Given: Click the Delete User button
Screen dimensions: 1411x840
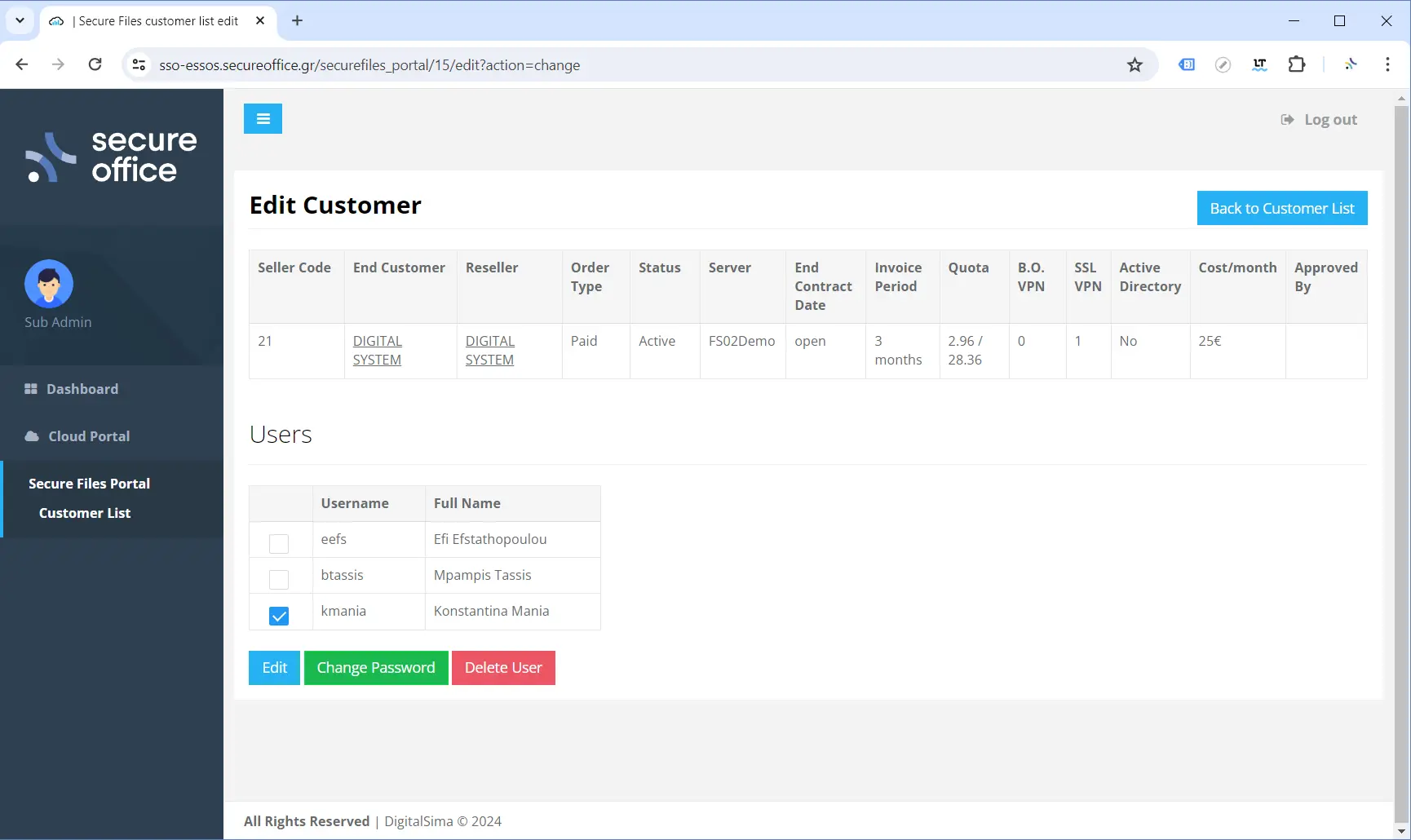Looking at the screenshot, I should click(x=503, y=668).
